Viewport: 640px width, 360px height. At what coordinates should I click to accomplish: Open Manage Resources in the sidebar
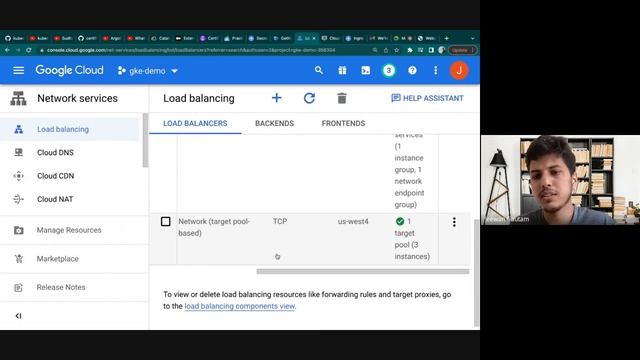click(69, 230)
